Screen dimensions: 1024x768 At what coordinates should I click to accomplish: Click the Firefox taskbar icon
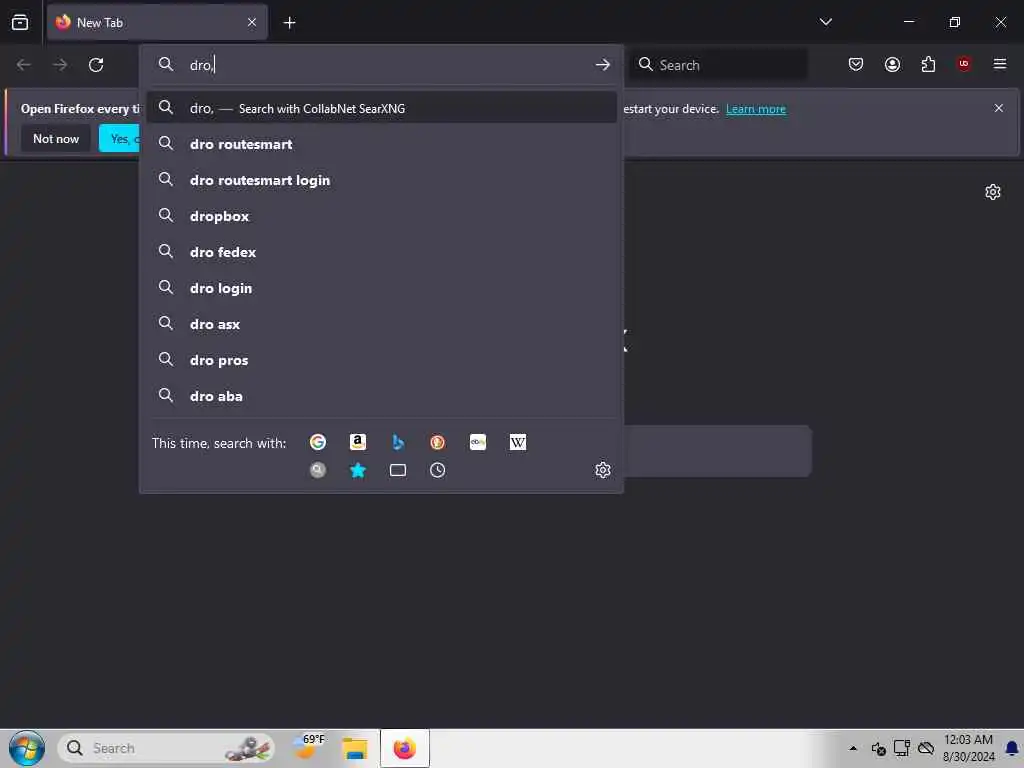(405, 748)
